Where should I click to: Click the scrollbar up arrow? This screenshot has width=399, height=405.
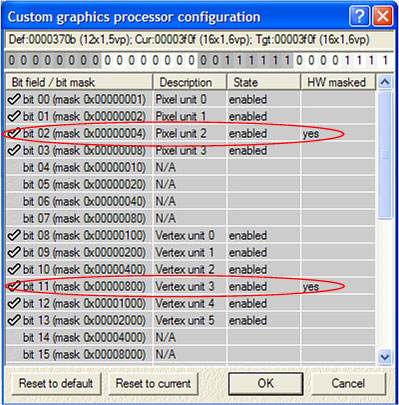point(385,82)
